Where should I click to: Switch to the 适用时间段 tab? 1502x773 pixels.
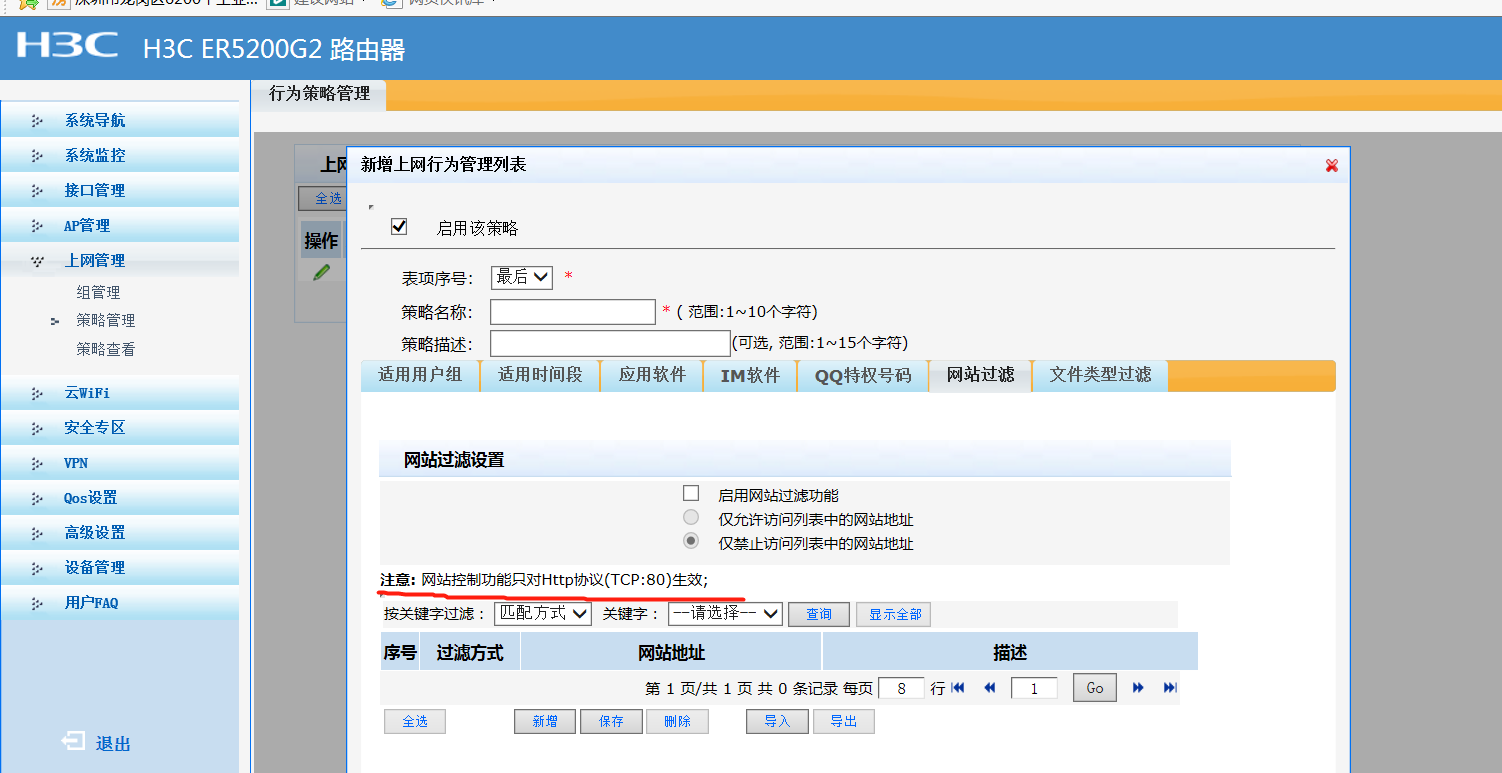[540, 375]
